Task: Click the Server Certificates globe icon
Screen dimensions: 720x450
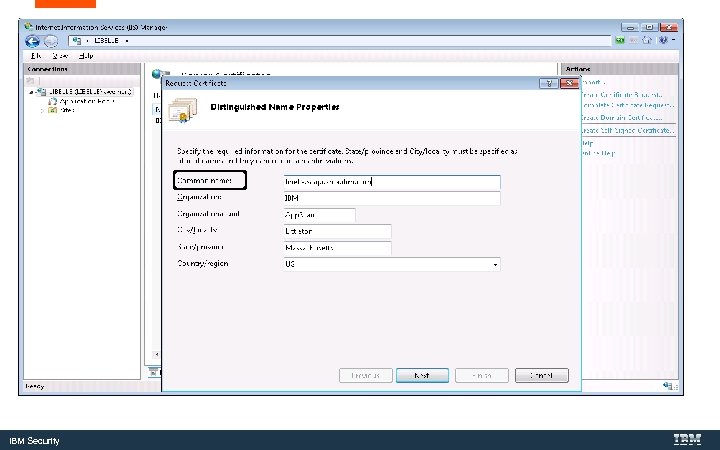Action: click(x=158, y=73)
